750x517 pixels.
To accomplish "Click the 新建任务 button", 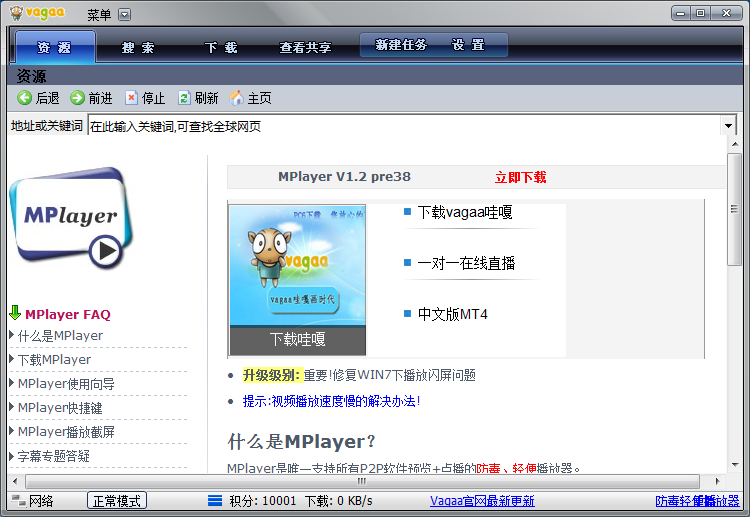I will click(401, 45).
